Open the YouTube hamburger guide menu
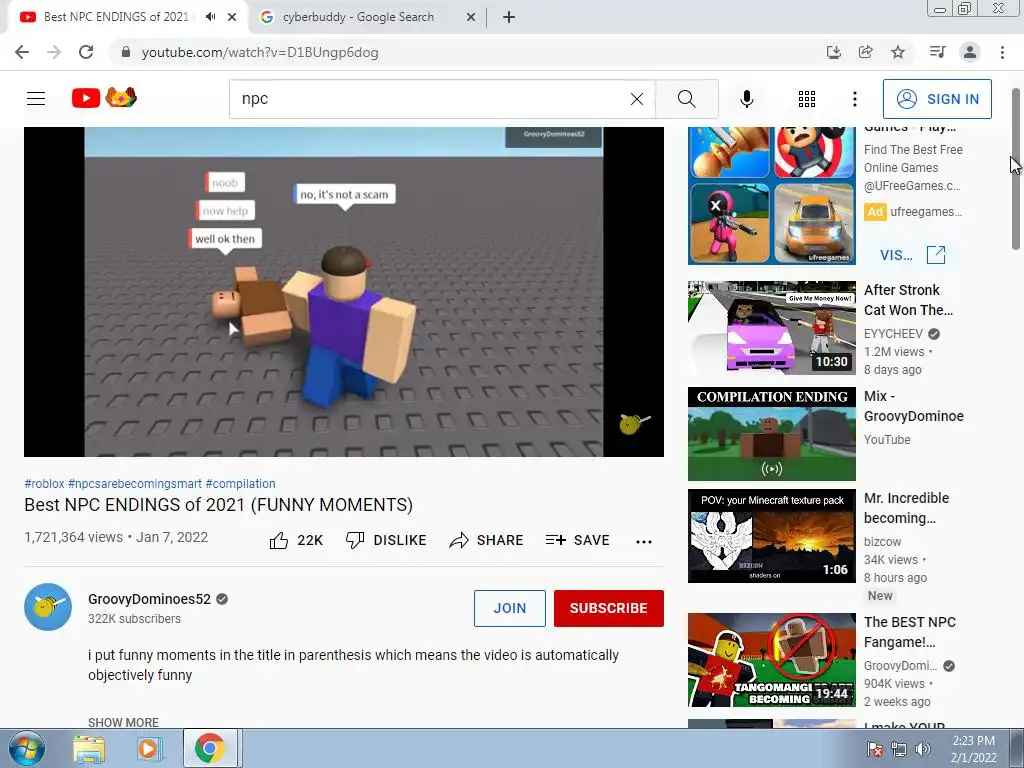 tap(36, 99)
